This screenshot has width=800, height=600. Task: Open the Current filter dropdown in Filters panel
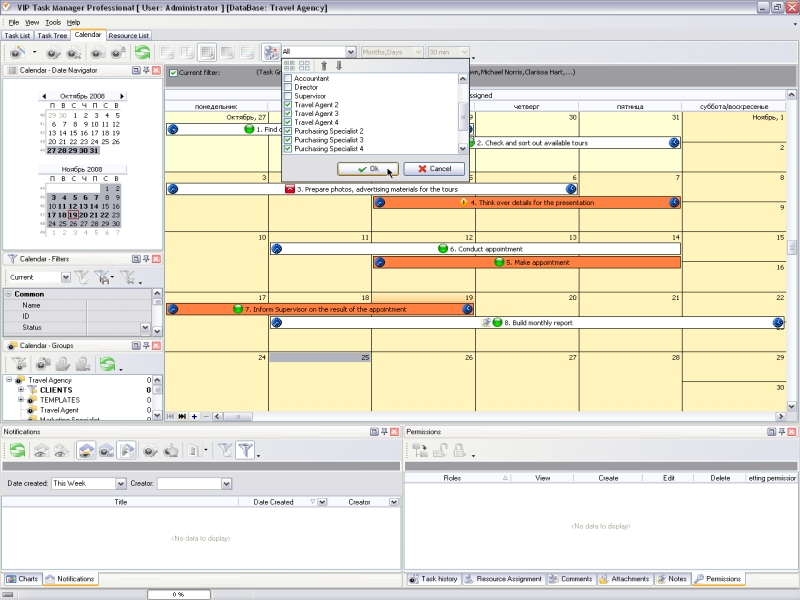[x=66, y=277]
